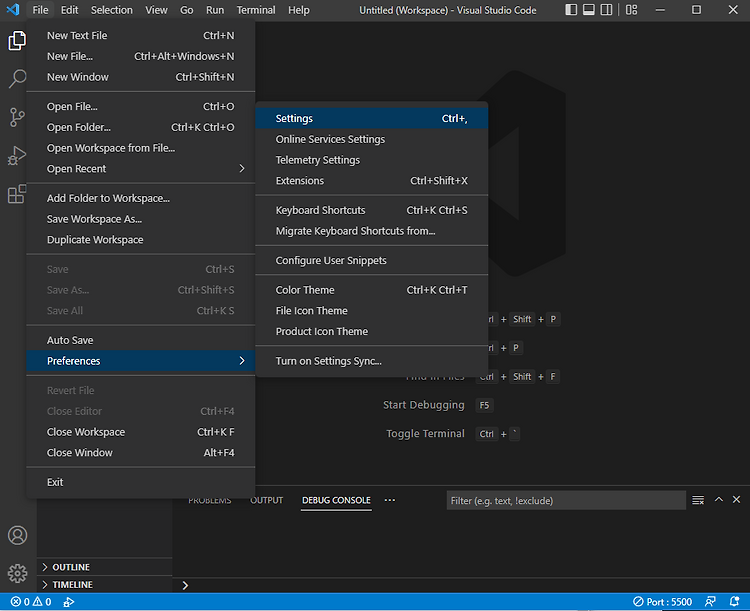Screen dimensions: 750x611
Task: Open the Go menu
Action: [x=187, y=10]
